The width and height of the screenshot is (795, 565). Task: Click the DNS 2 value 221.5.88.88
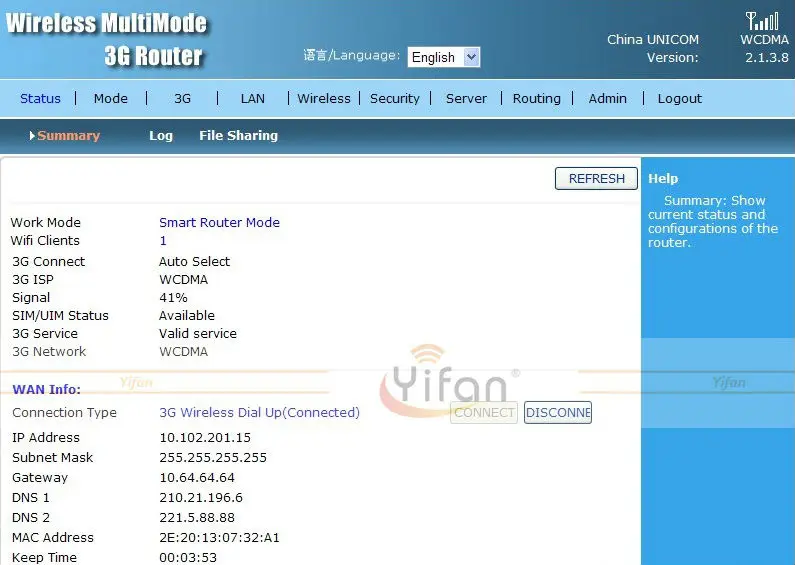(197, 517)
